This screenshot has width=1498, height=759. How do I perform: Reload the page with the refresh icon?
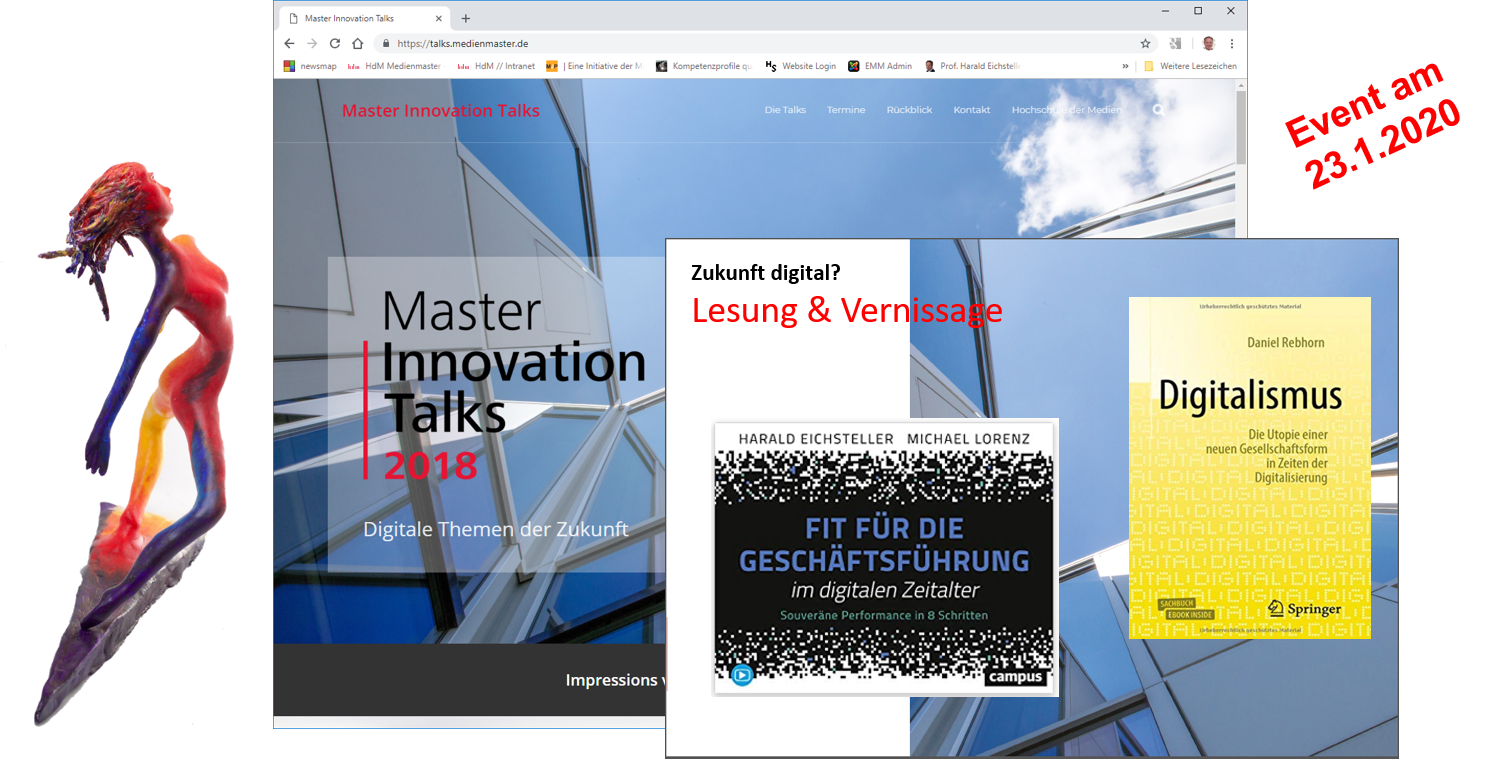(x=335, y=44)
